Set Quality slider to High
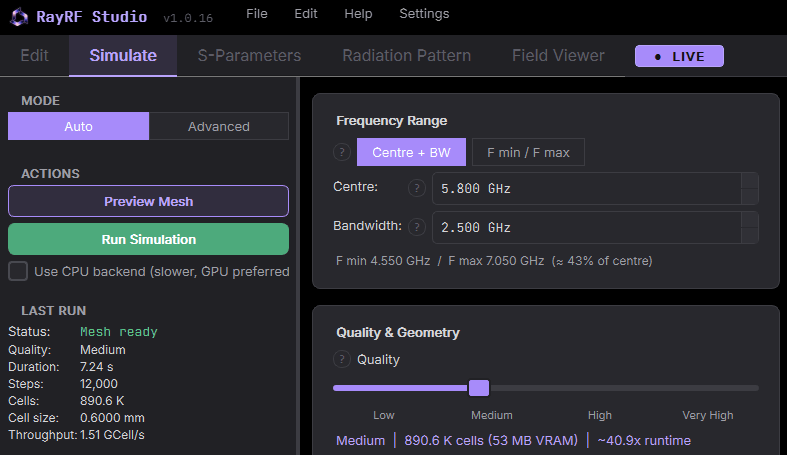The height and width of the screenshot is (455, 787). [600, 415]
